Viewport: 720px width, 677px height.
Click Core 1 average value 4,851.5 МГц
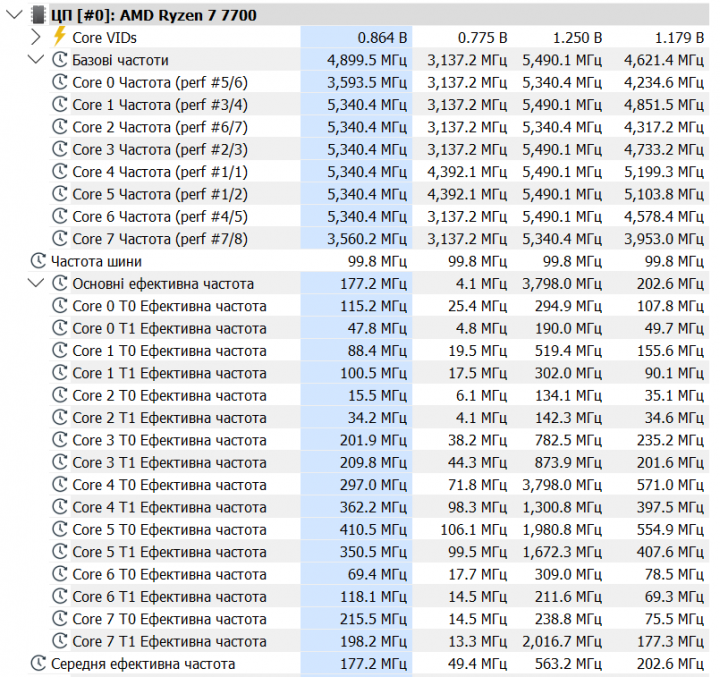point(664,105)
